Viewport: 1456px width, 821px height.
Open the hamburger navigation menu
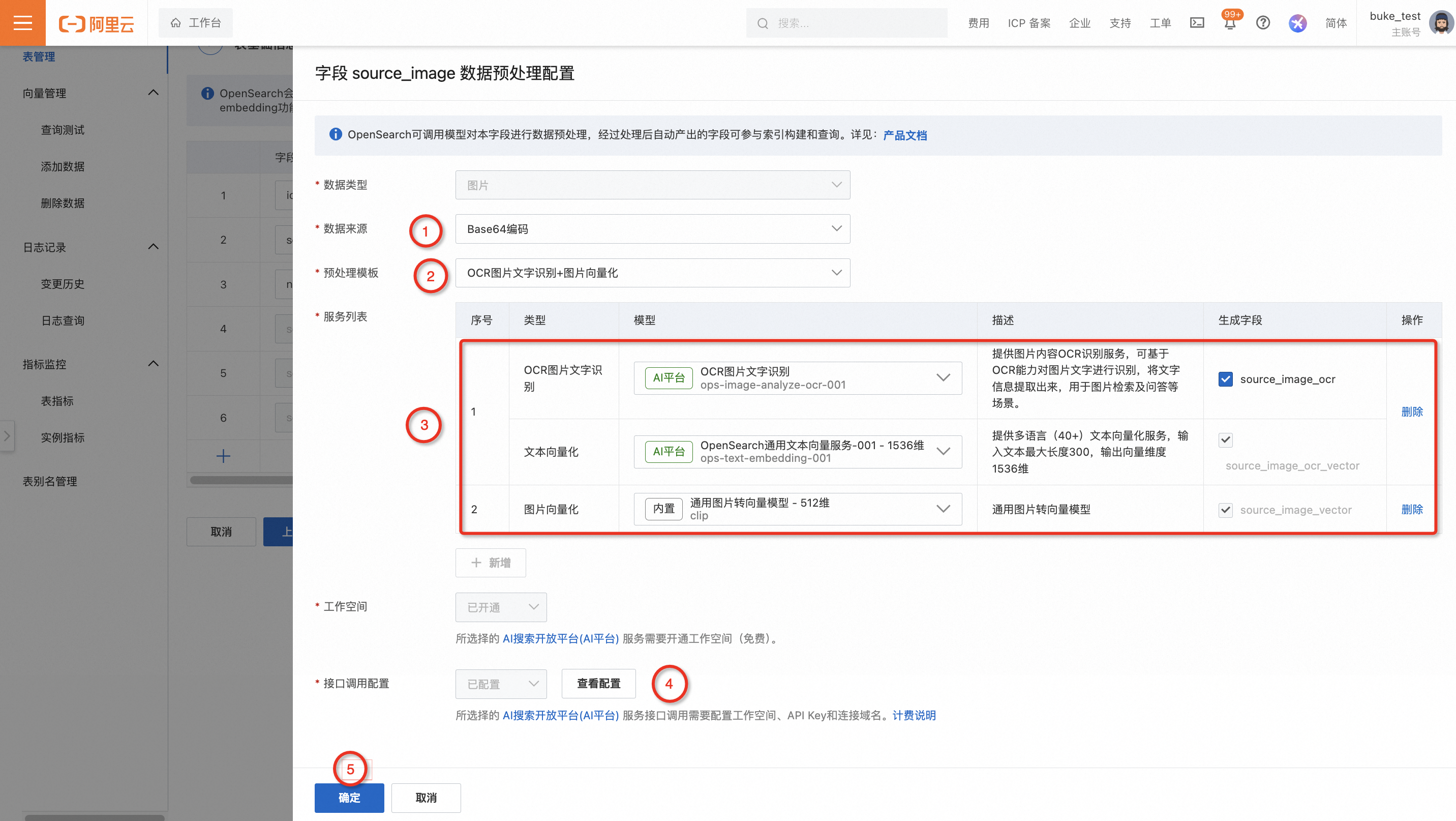point(22,22)
